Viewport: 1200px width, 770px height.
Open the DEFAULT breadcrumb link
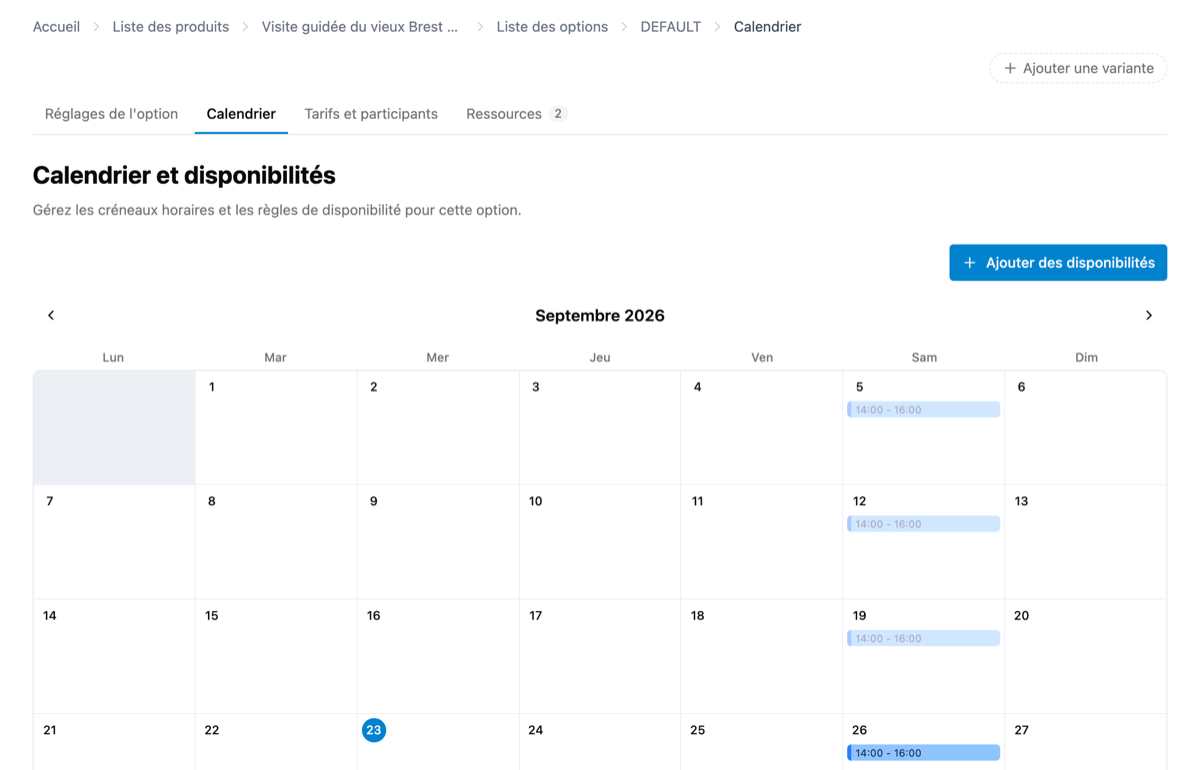click(671, 27)
